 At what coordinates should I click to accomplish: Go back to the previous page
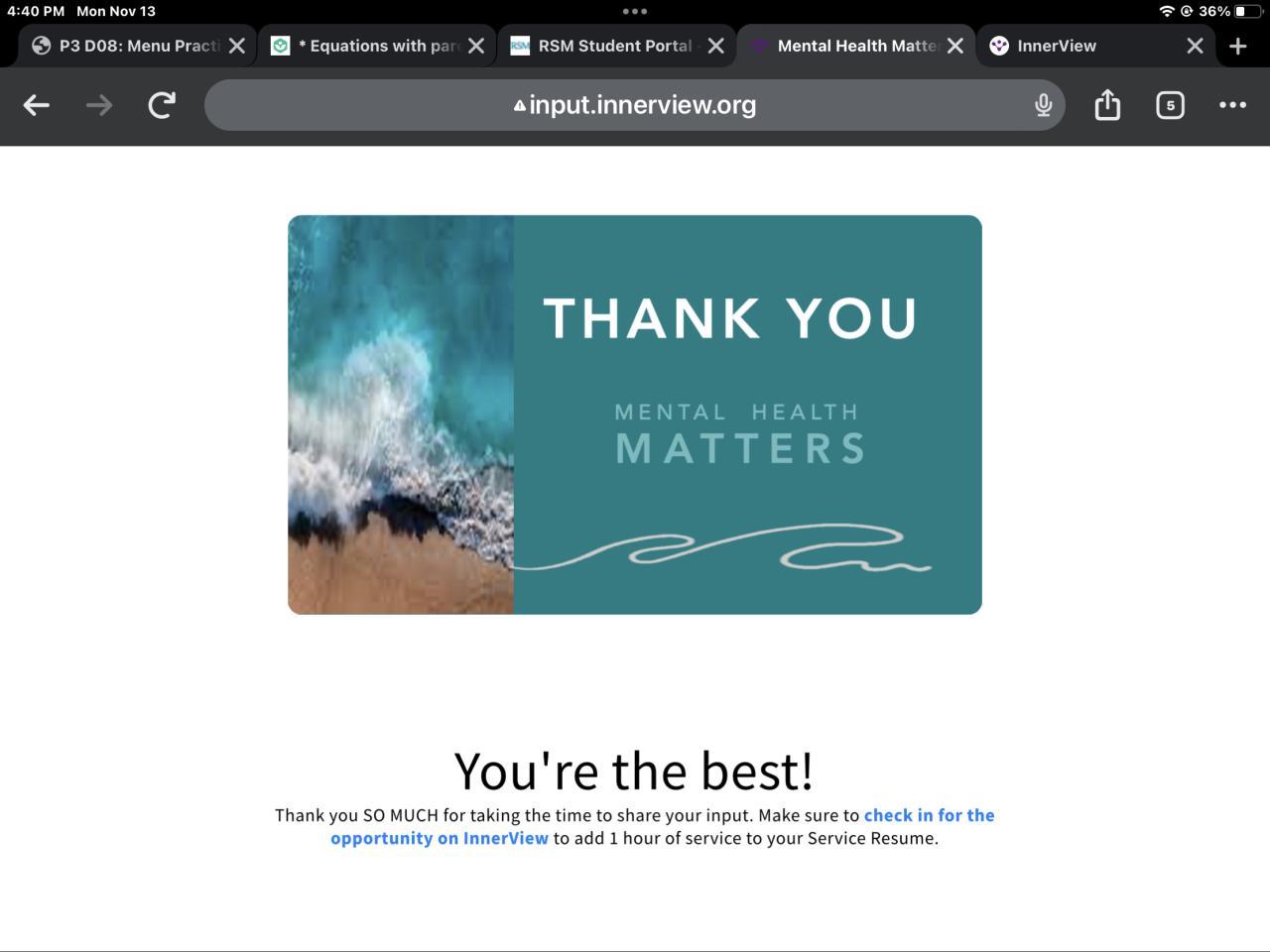point(37,105)
